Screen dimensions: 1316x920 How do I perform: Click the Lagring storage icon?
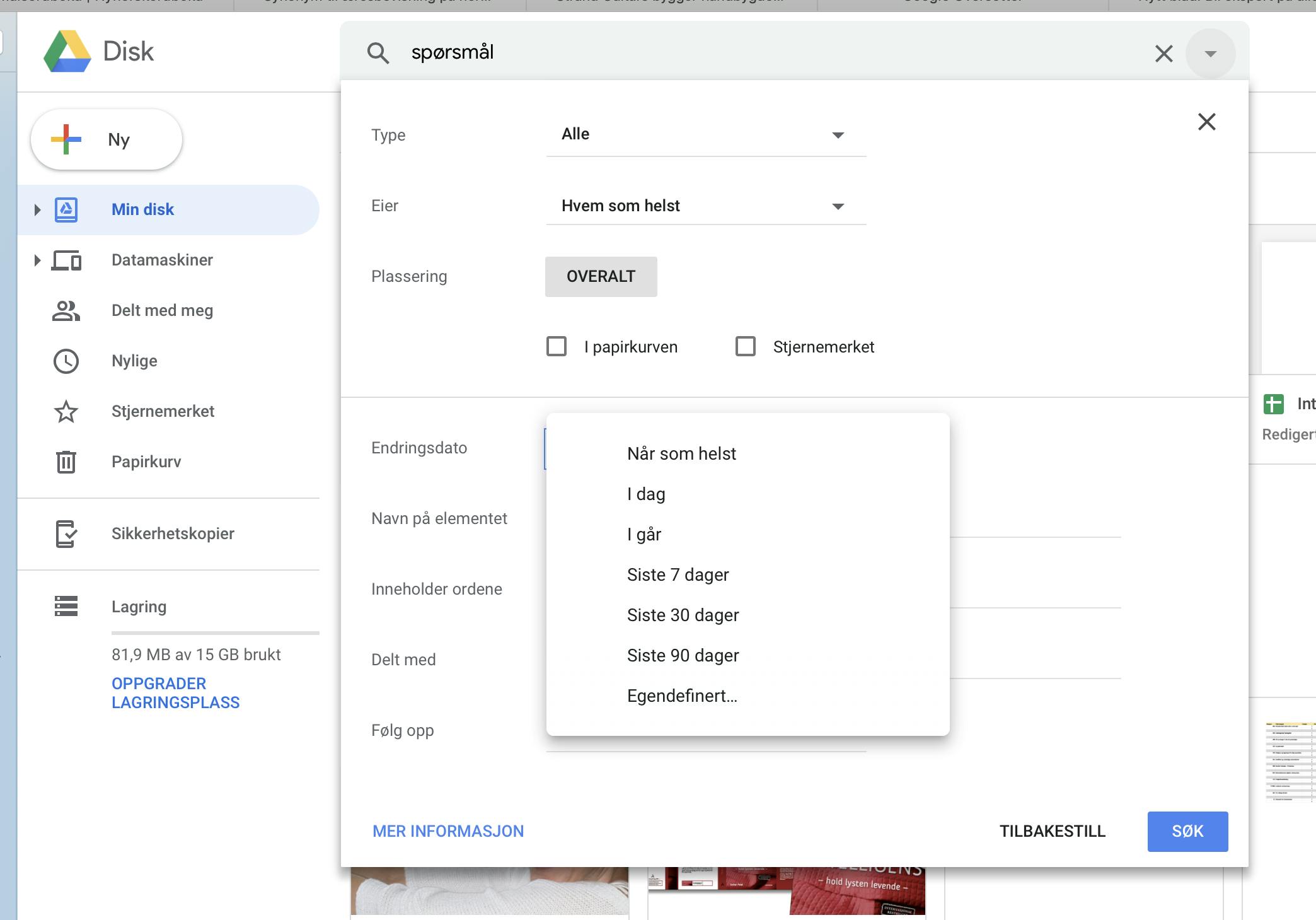pyautogui.click(x=66, y=606)
